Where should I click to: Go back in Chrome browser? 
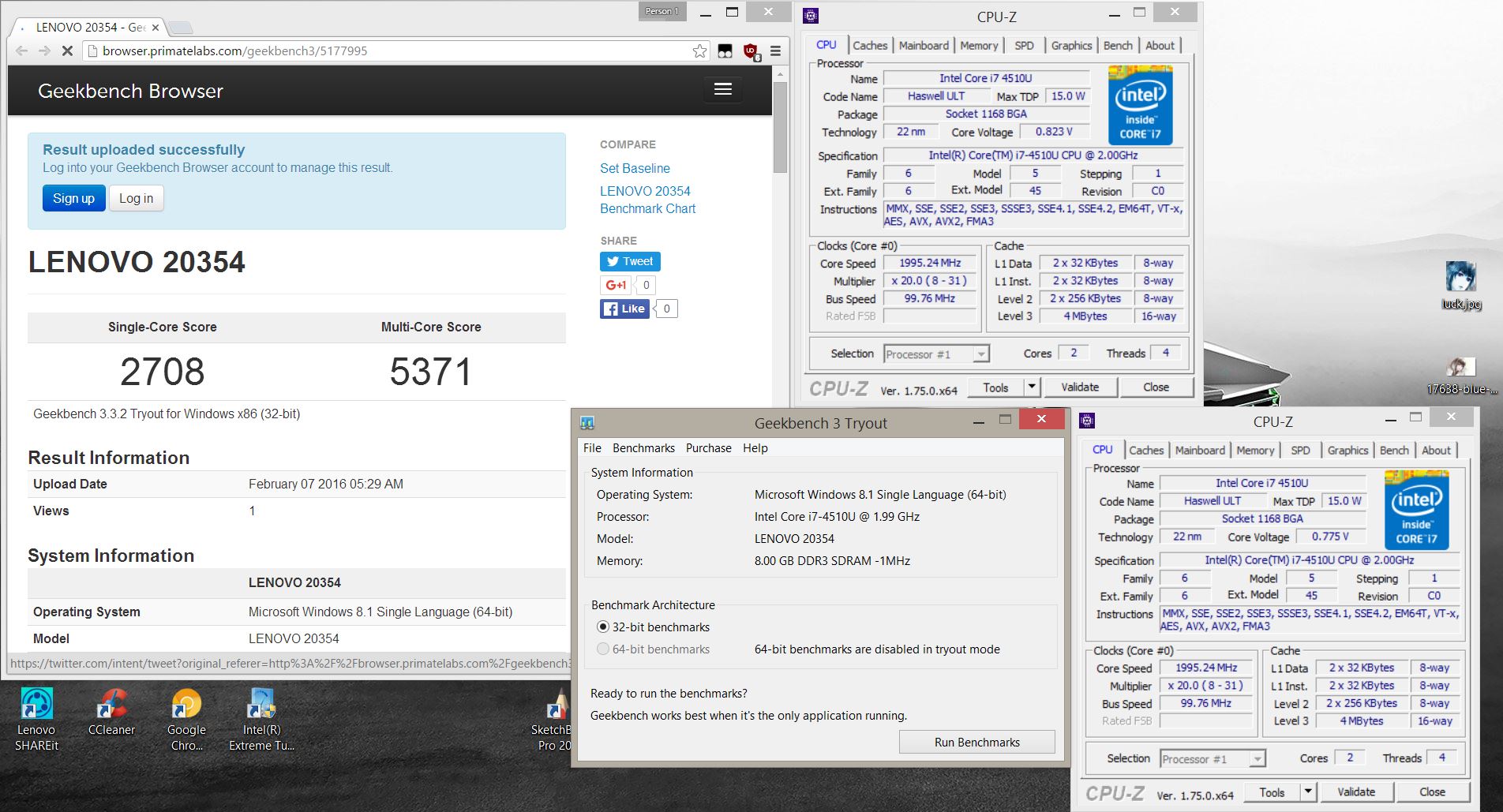point(21,51)
